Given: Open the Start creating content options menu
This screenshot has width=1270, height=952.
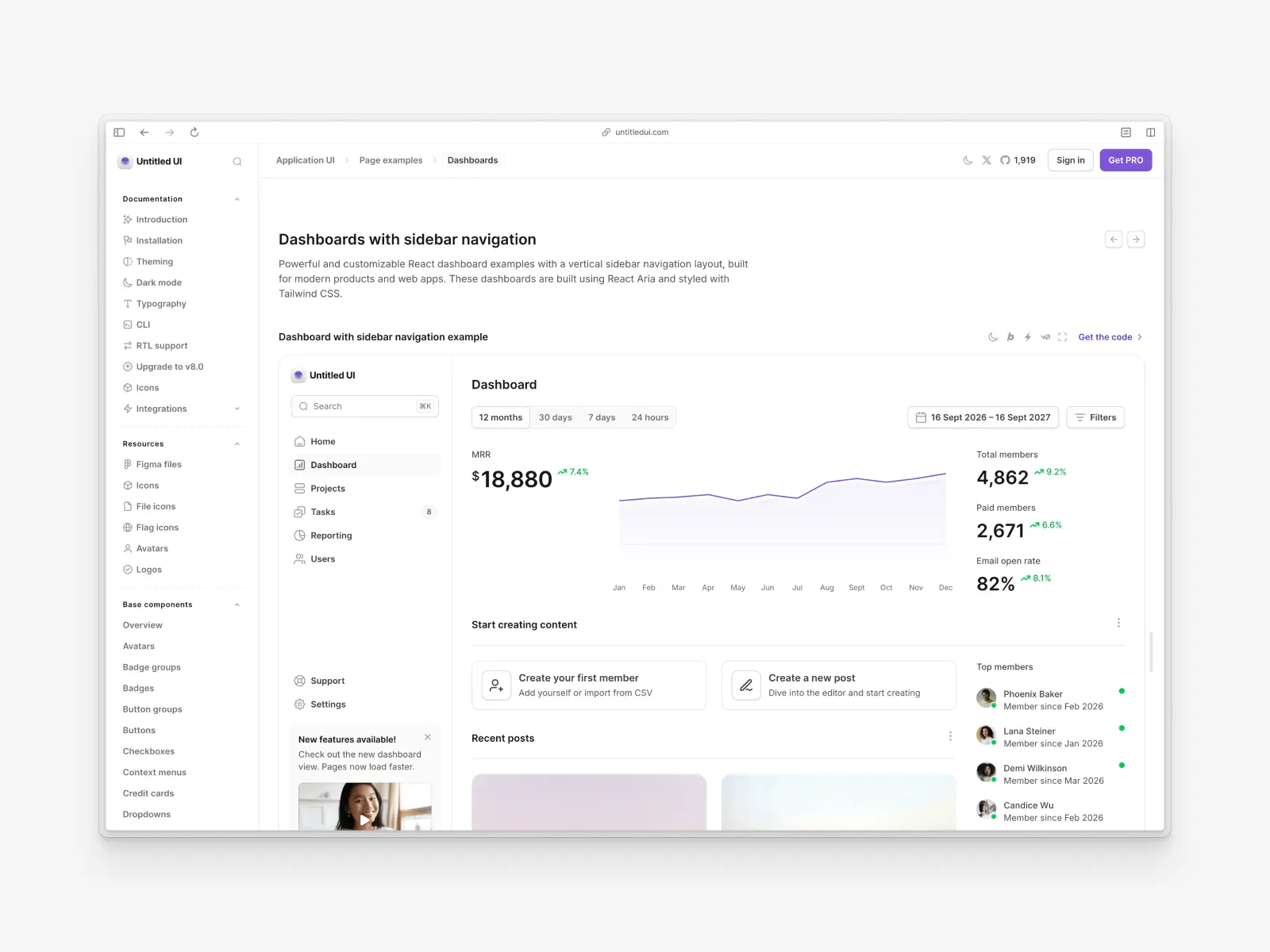Looking at the screenshot, I should [1118, 623].
